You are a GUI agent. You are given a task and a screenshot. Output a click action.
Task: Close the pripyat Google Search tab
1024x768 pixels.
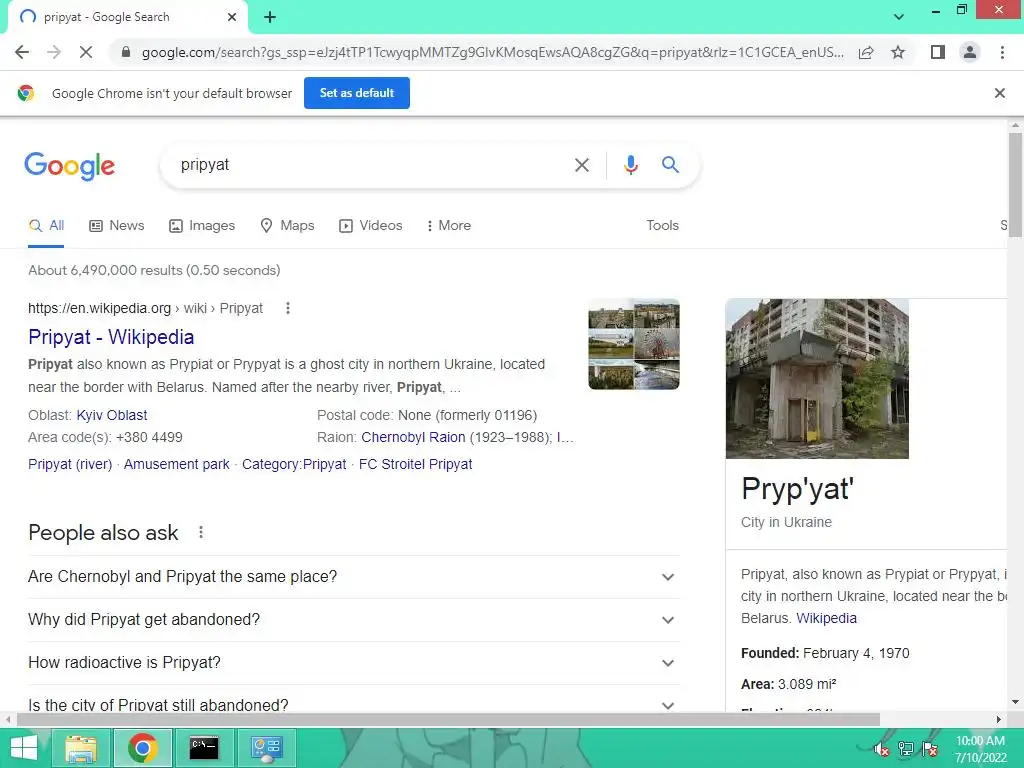(x=232, y=17)
